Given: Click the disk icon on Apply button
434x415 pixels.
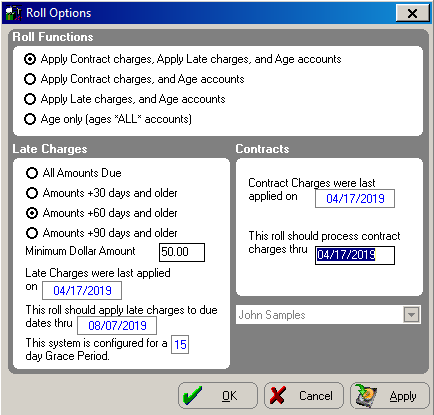Looking at the screenshot, I should click(365, 395).
